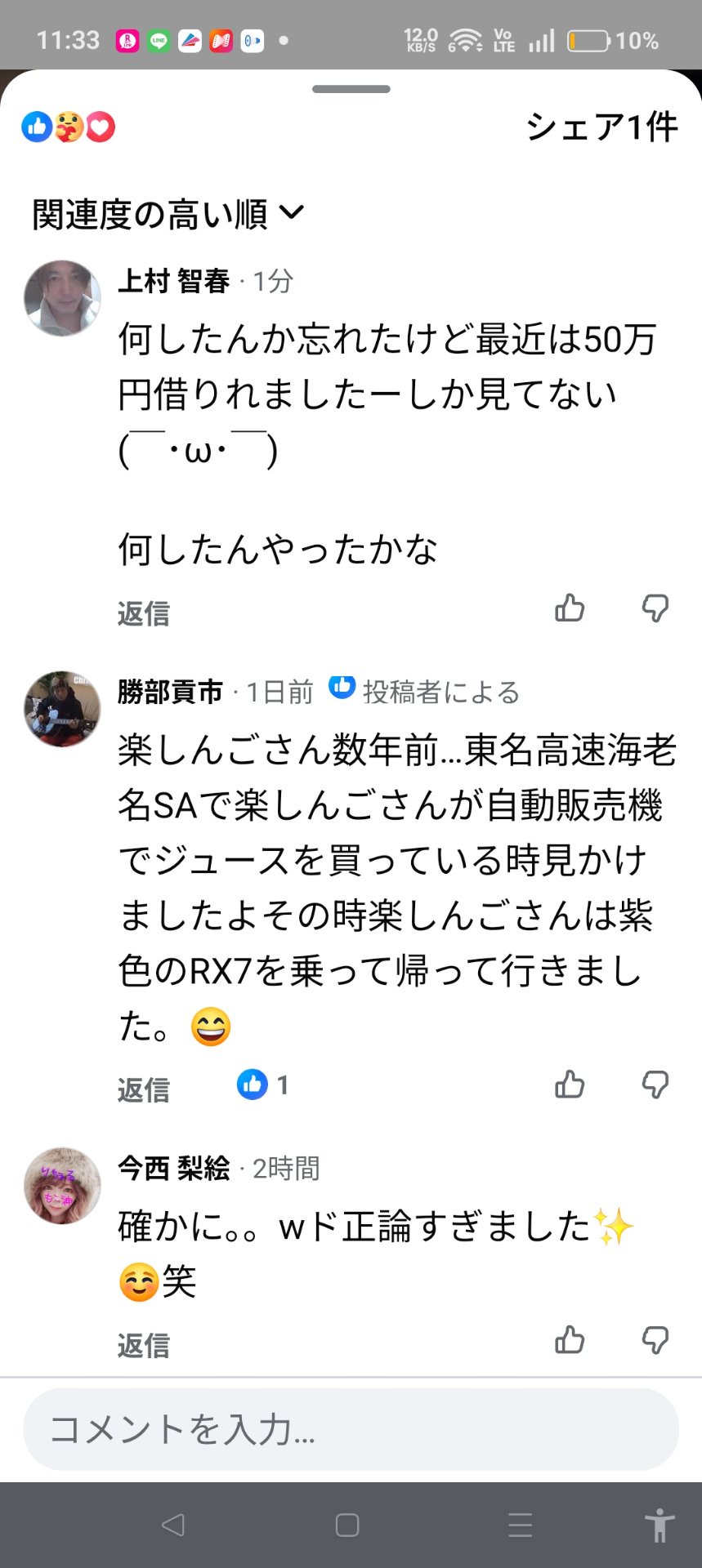Open 今西 梨絵's profile picture

click(x=62, y=1186)
